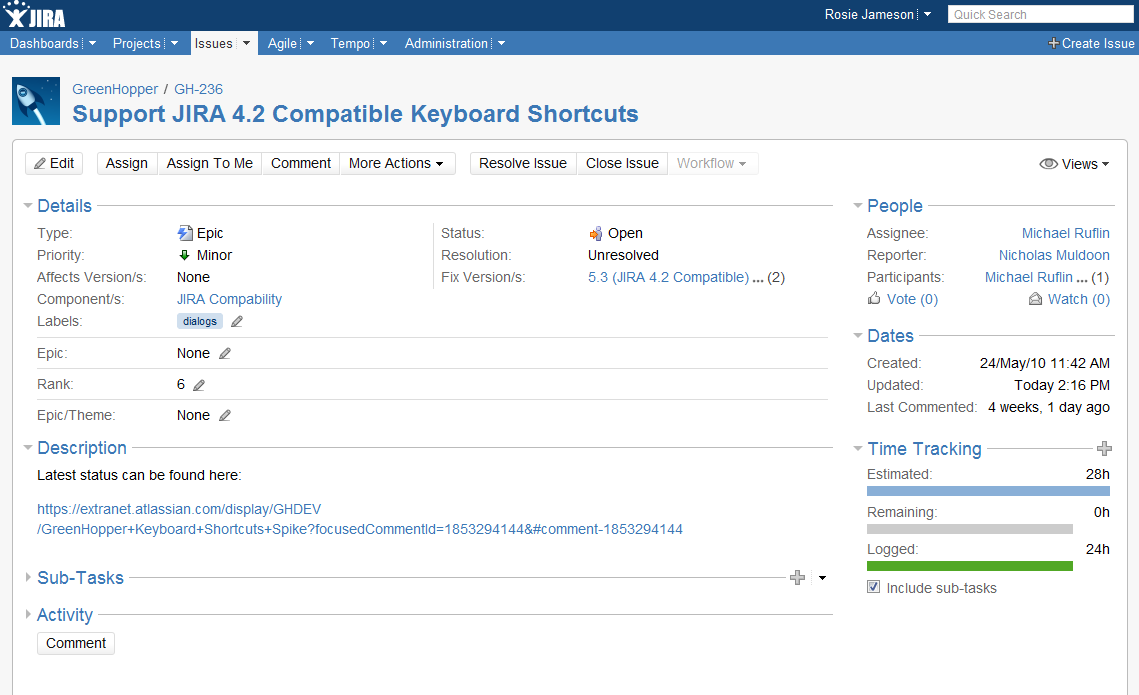1139x695 pixels.
Task: Click the Comment button in the toolbar
Action: pyautogui.click(x=301, y=163)
